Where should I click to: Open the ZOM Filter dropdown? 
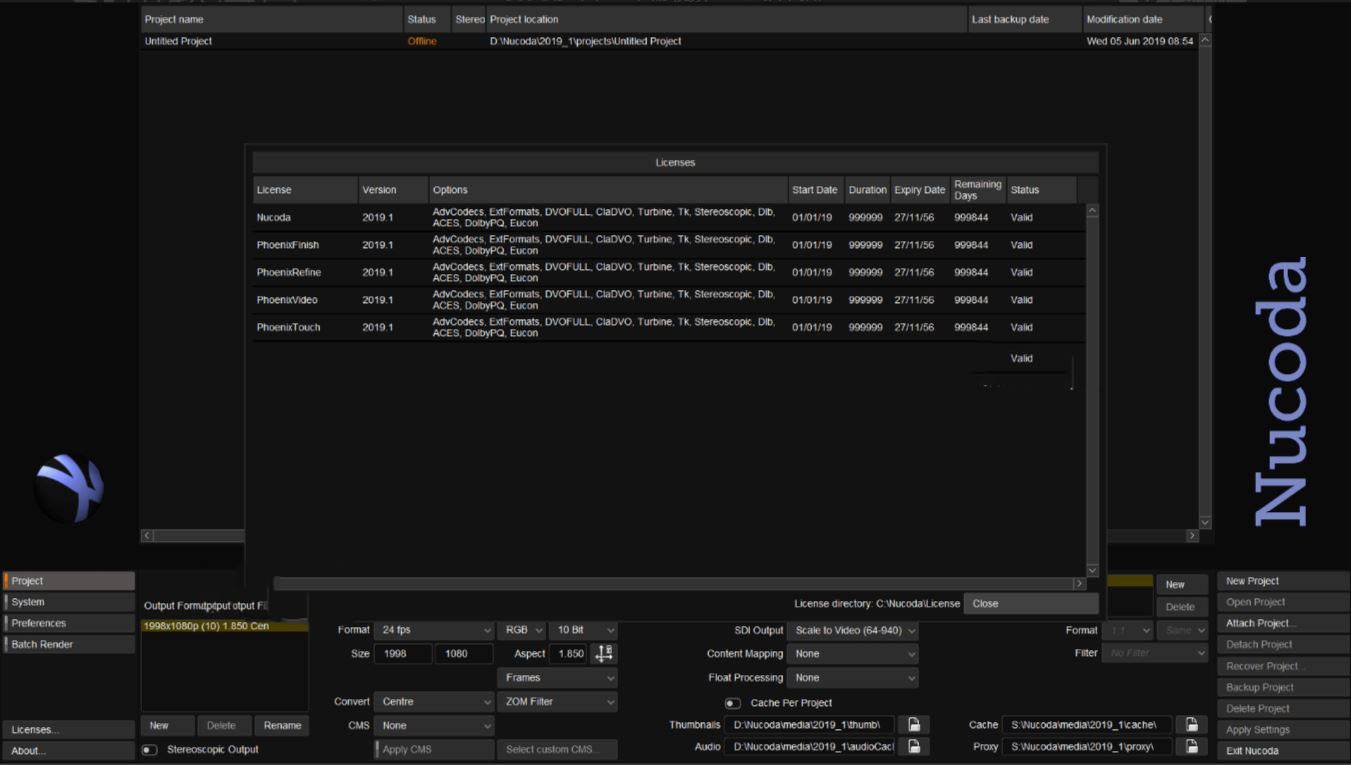point(558,702)
